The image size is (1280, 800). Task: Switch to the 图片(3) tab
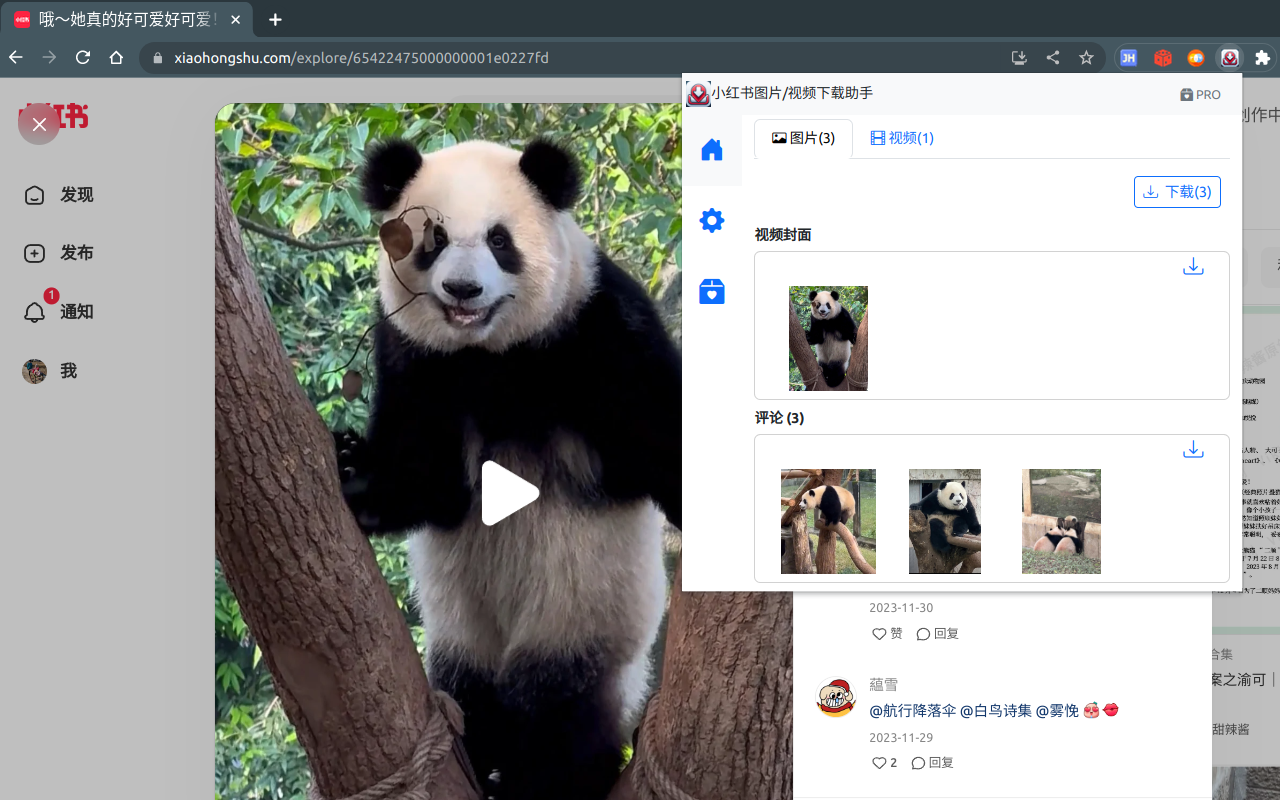tap(803, 138)
